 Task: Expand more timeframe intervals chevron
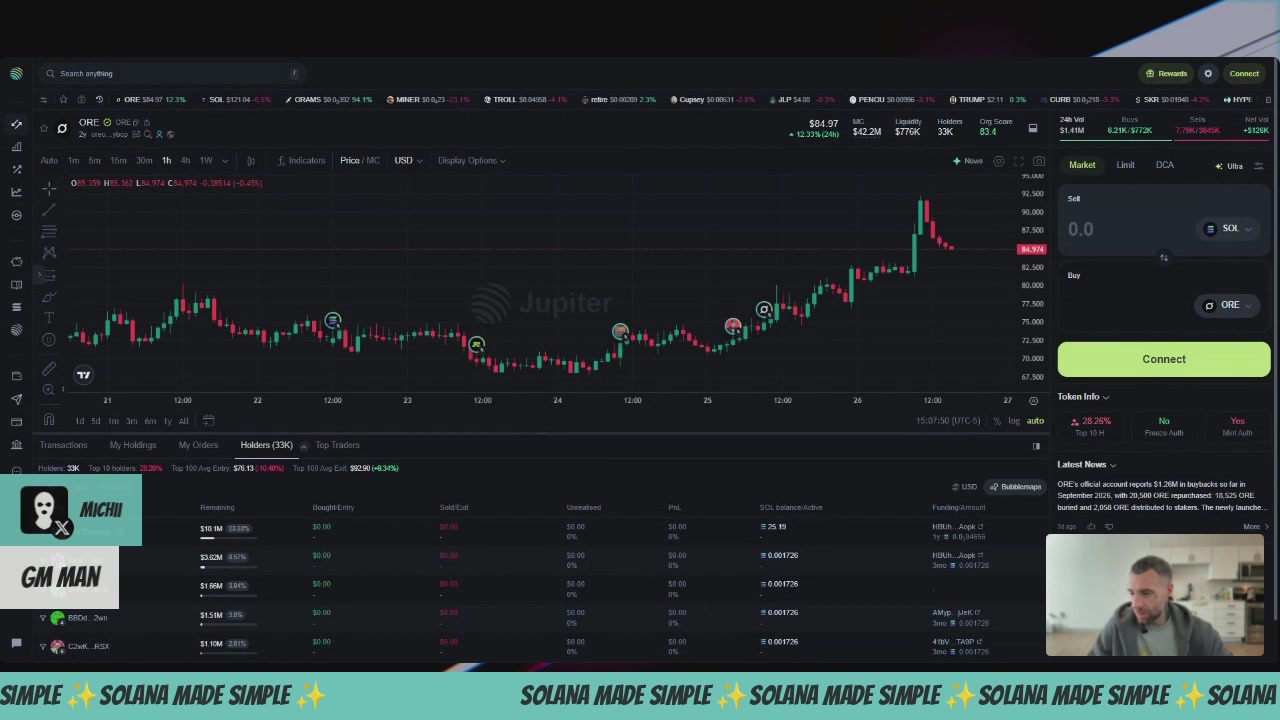tap(225, 160)
